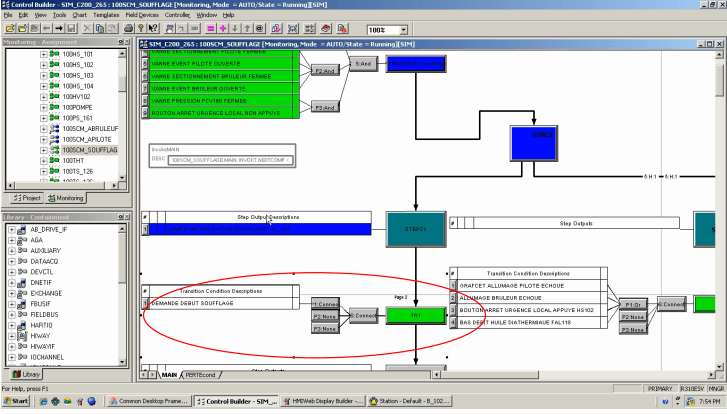Click the toolbar icon right of @ button
Image resolution: width=727 pixels, height=414 pixels.
[x=276, y=29]
